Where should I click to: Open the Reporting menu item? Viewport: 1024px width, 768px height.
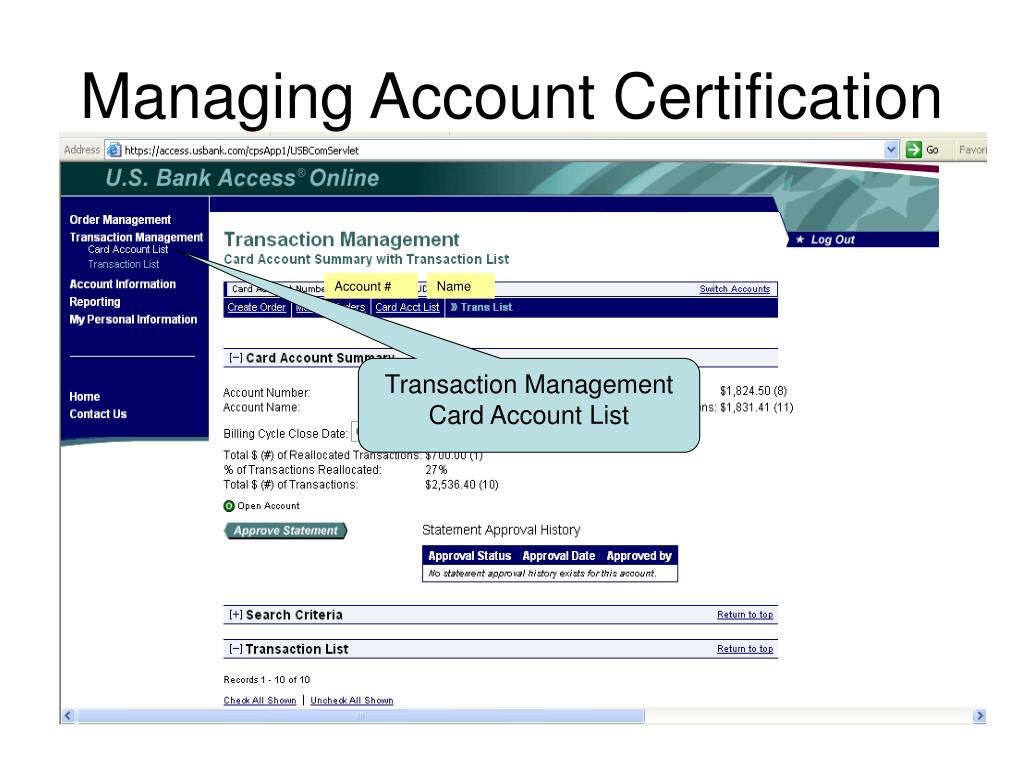tap(95, 302)
